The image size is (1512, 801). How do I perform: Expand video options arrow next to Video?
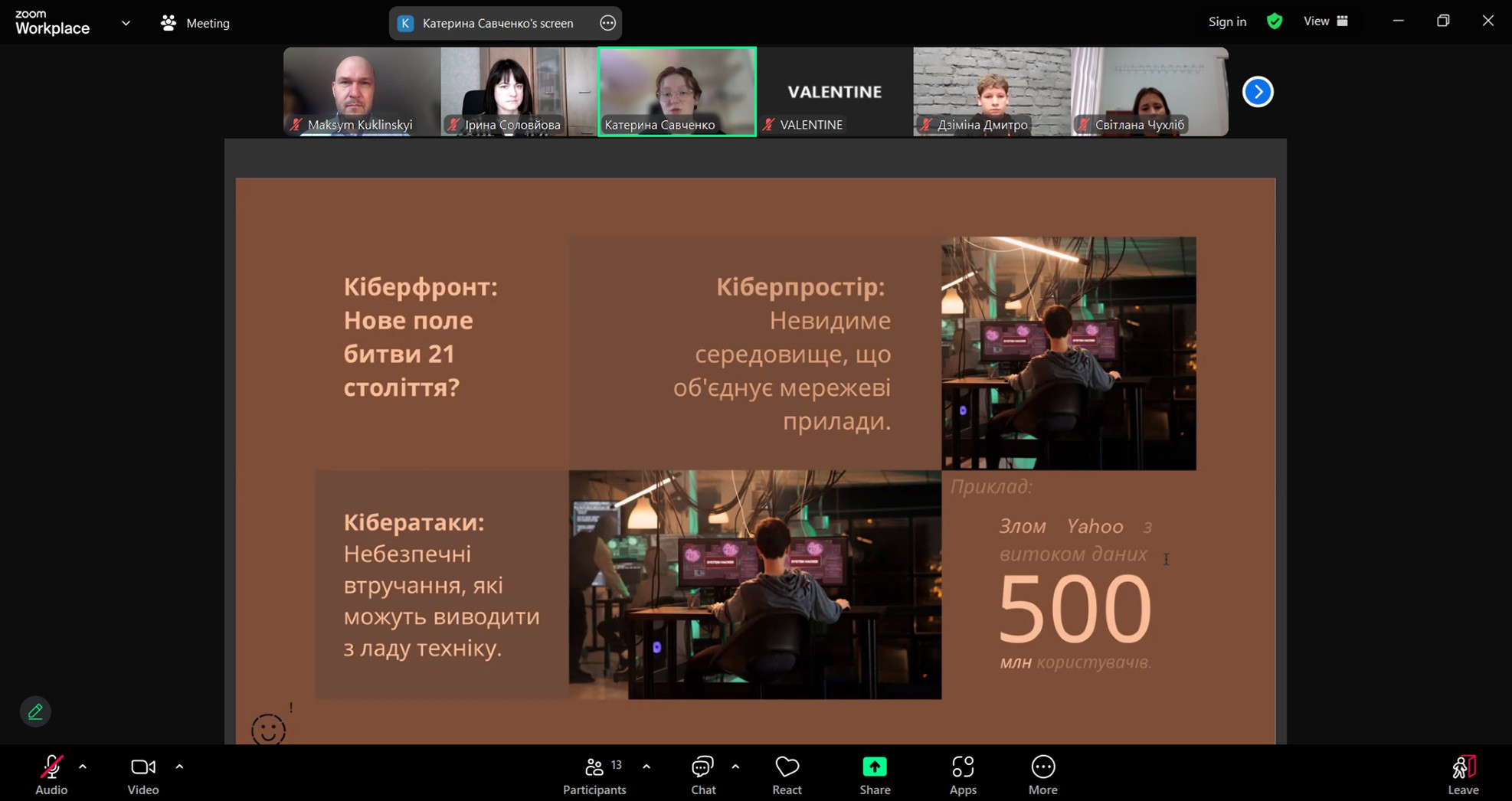(179, 767)
